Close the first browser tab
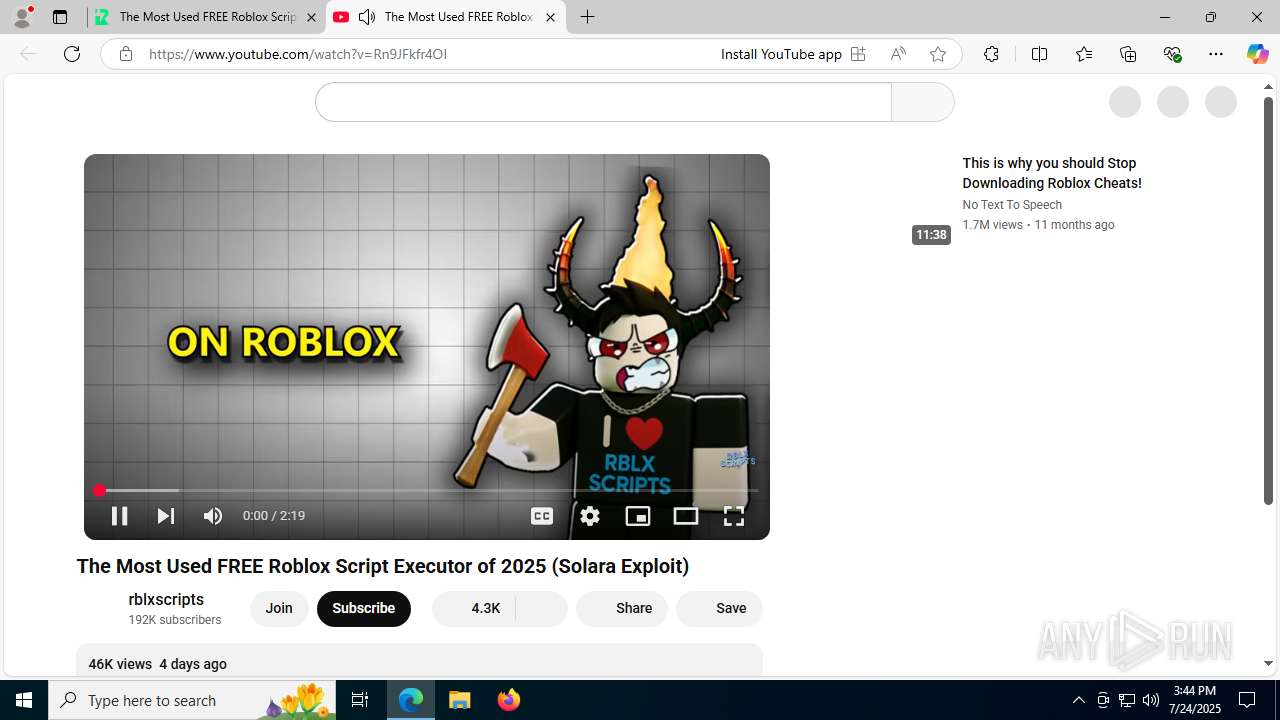The width and height of the screenshot is (1280, 720). pos(311,17)
